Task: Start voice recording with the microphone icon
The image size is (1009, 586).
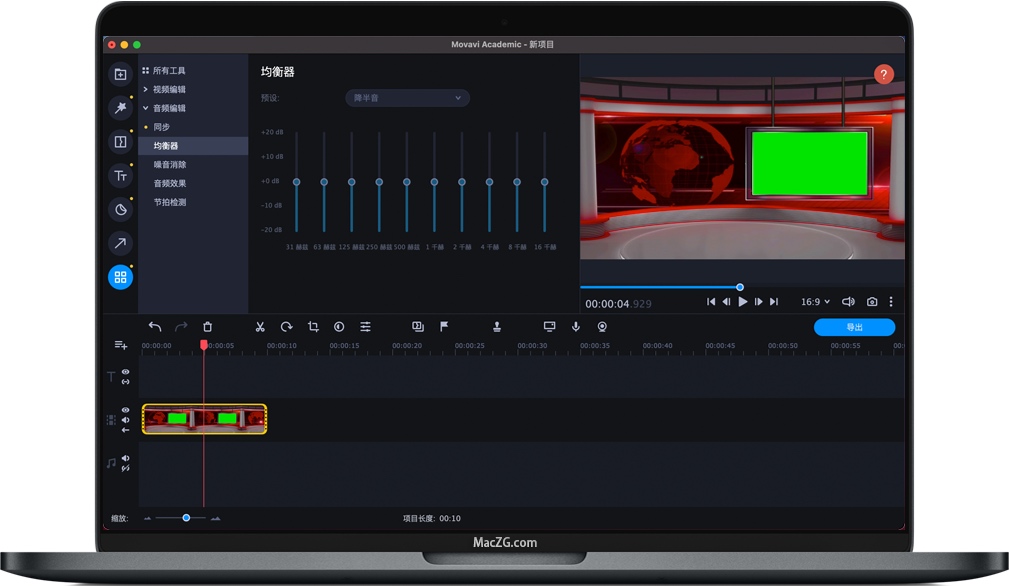Action: pos(573,326)
